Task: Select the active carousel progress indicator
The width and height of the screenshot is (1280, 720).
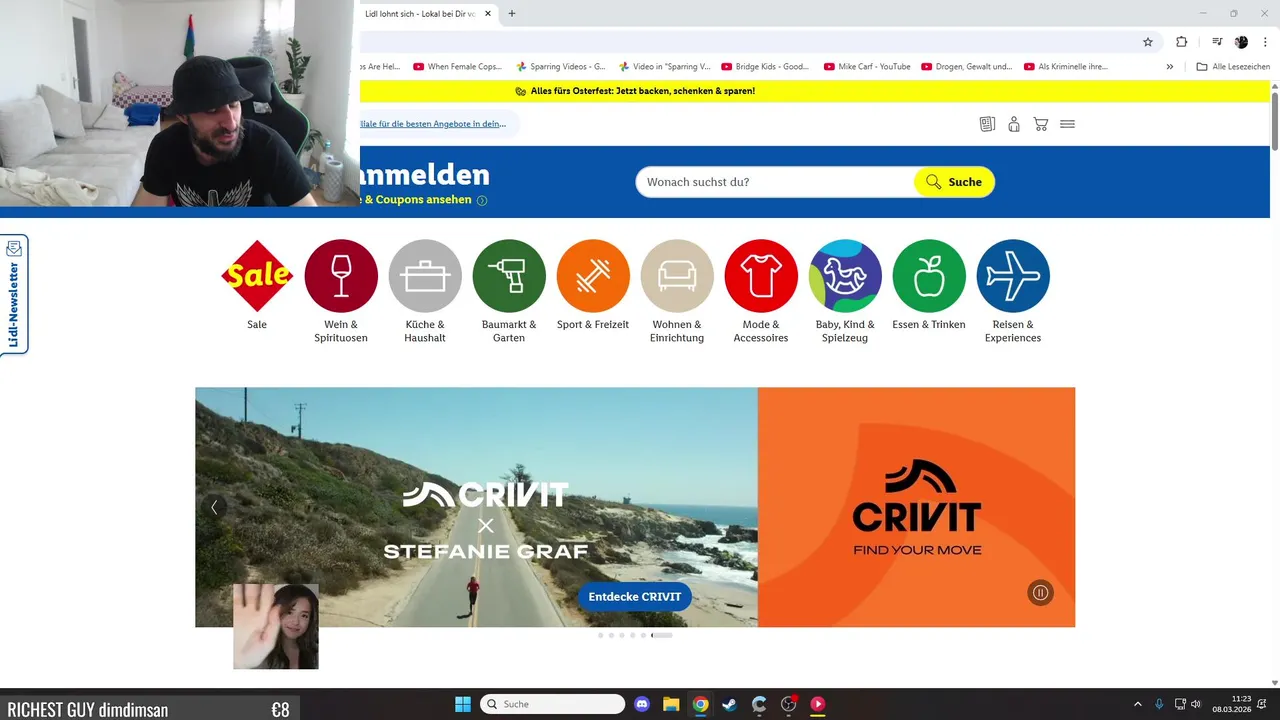Action: (x=662, y=635)
